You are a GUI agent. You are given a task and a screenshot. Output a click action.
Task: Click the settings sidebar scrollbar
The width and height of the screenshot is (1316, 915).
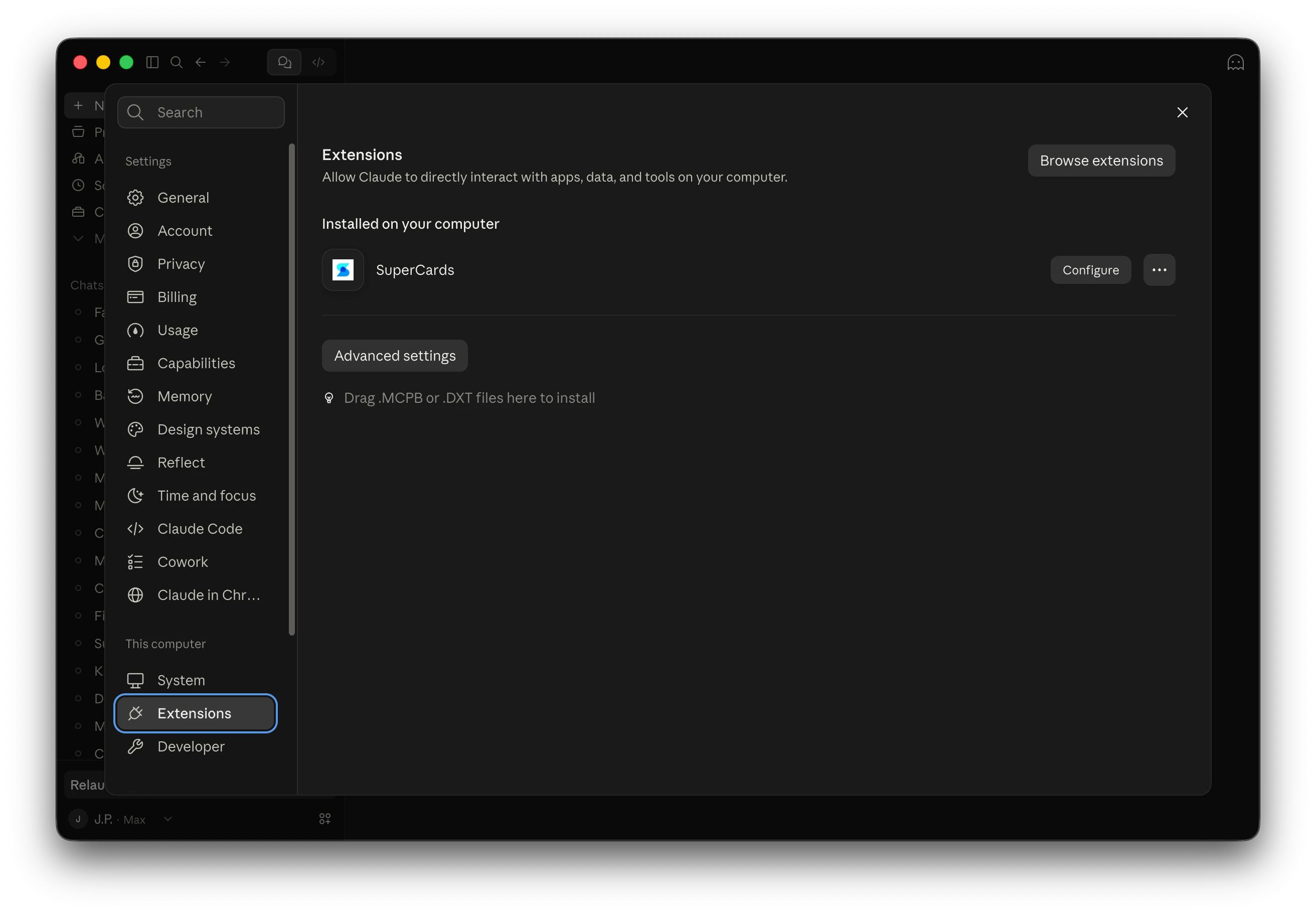[292, 390]
